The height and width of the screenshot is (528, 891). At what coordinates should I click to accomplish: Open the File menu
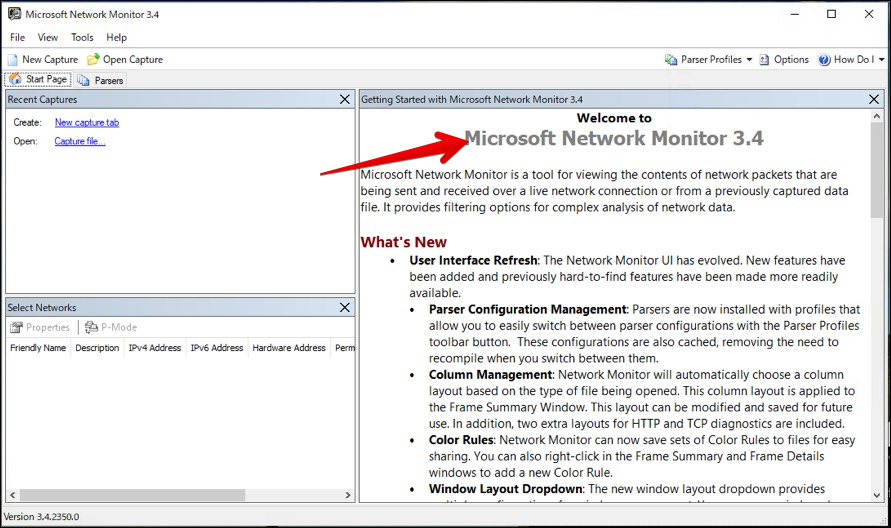(18, 37)
